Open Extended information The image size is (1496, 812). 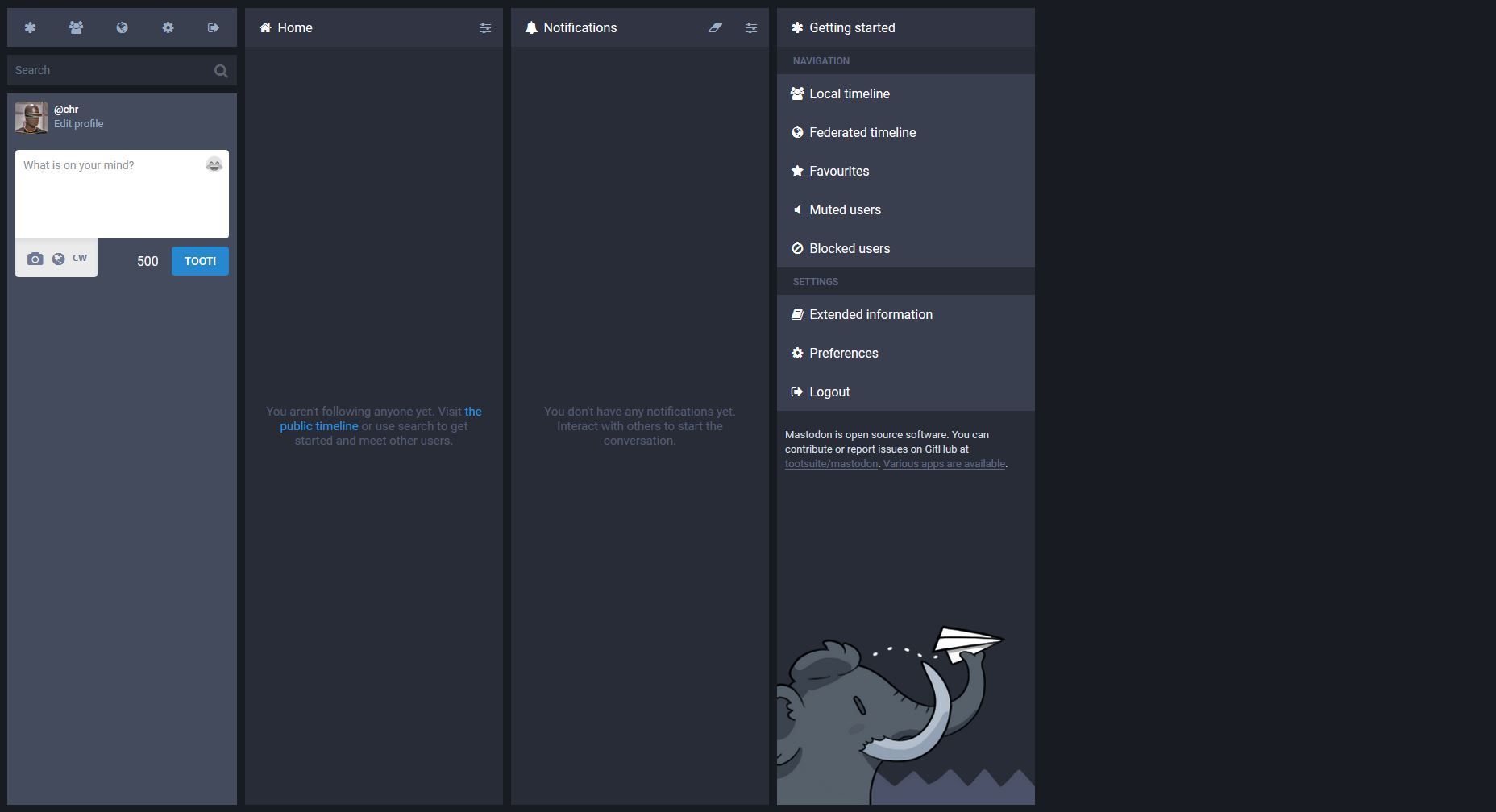(x=906, y=314)
